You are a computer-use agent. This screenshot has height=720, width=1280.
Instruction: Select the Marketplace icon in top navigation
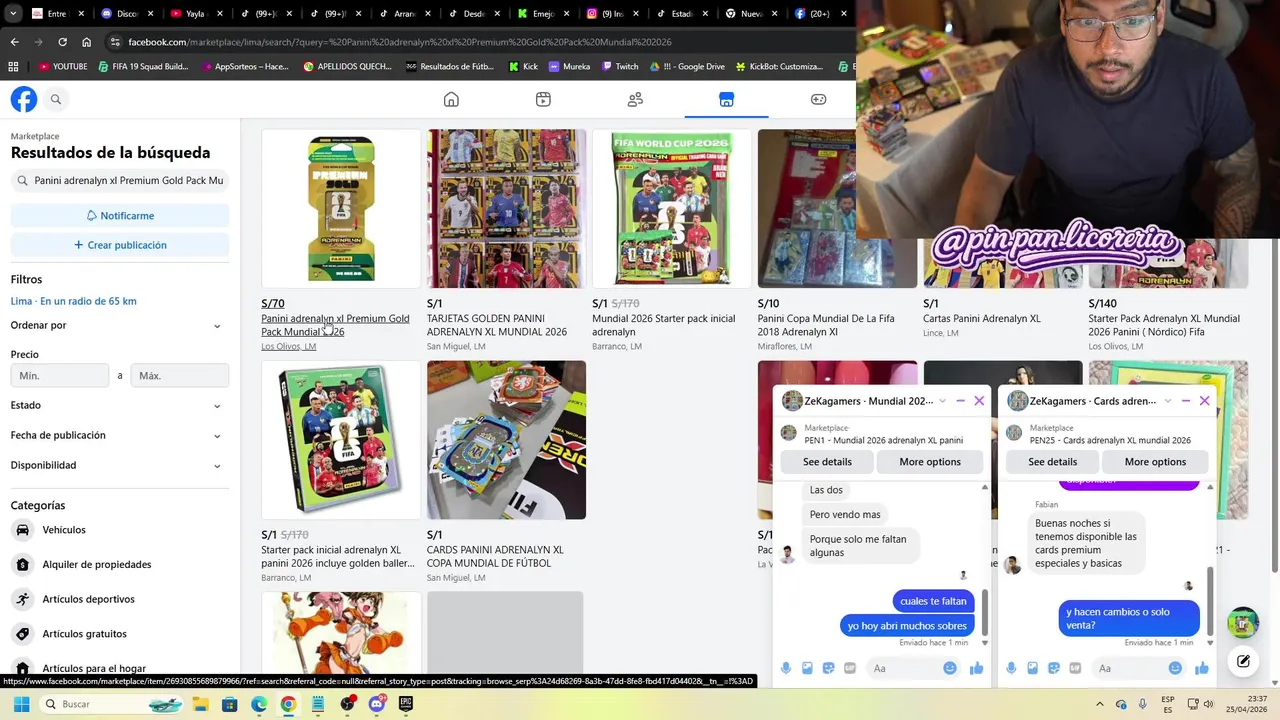(x=726, y=99)
